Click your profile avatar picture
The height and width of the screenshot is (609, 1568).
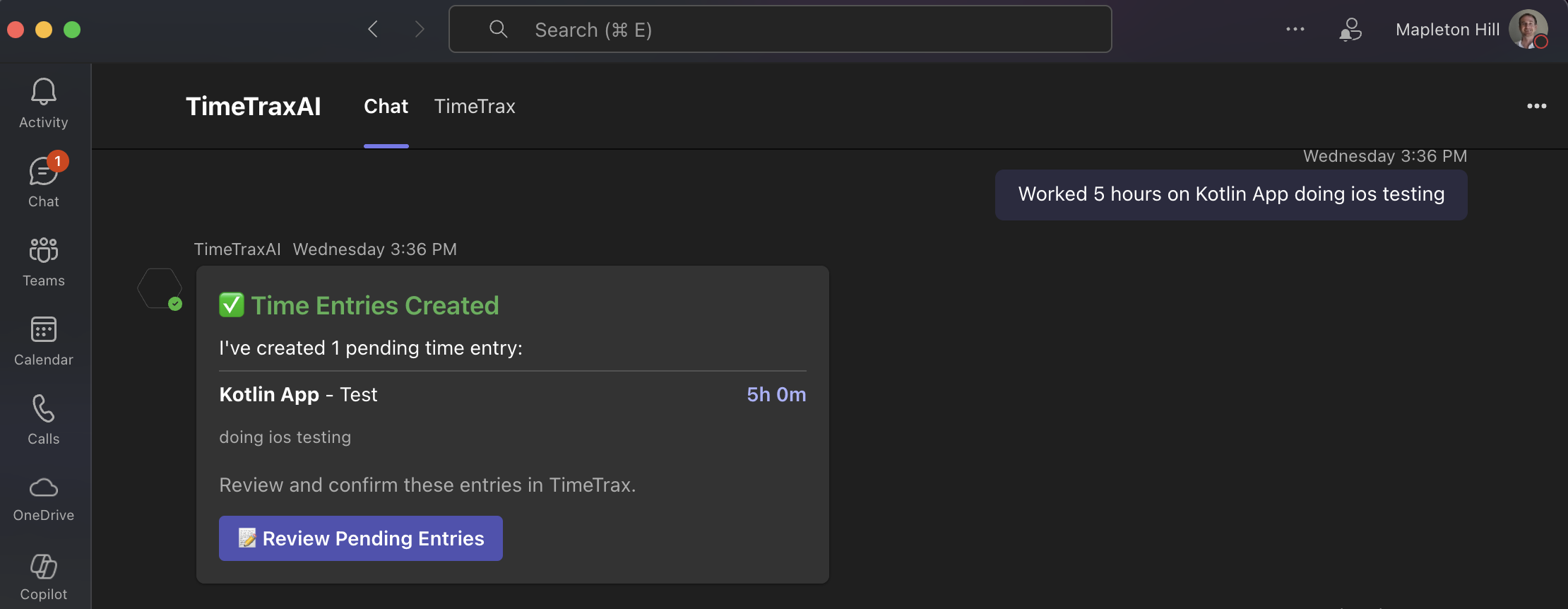(1528, 29)
